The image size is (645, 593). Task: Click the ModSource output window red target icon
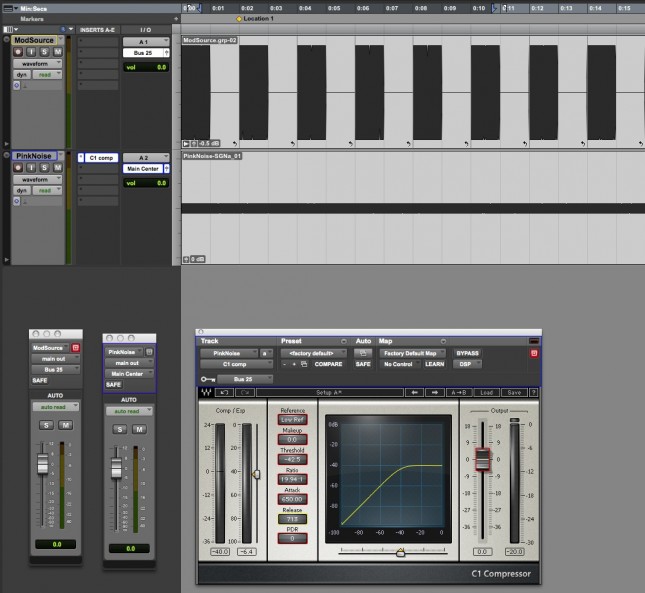[75, 347]
